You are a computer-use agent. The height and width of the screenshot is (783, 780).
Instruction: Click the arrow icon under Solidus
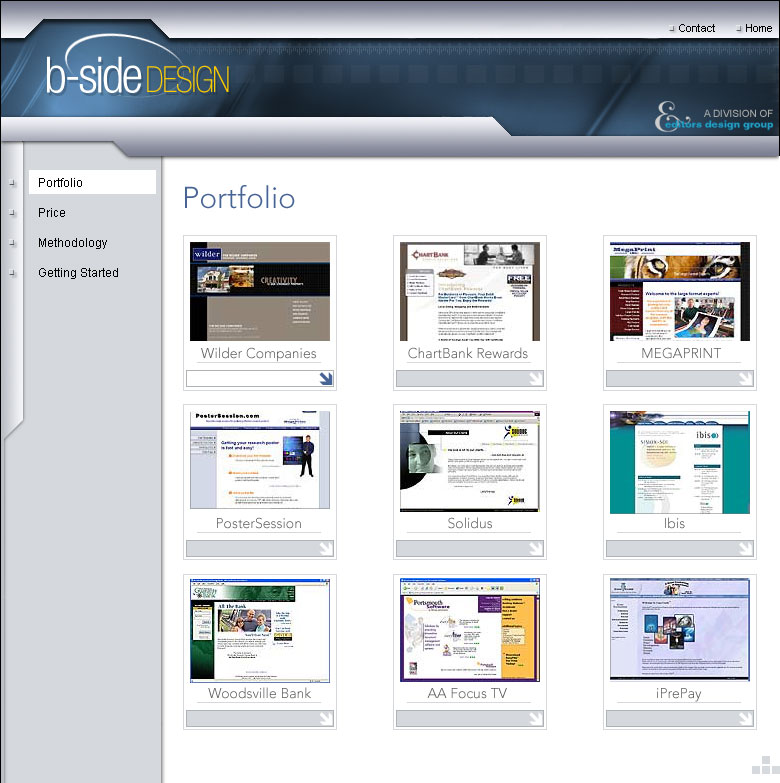536,549
